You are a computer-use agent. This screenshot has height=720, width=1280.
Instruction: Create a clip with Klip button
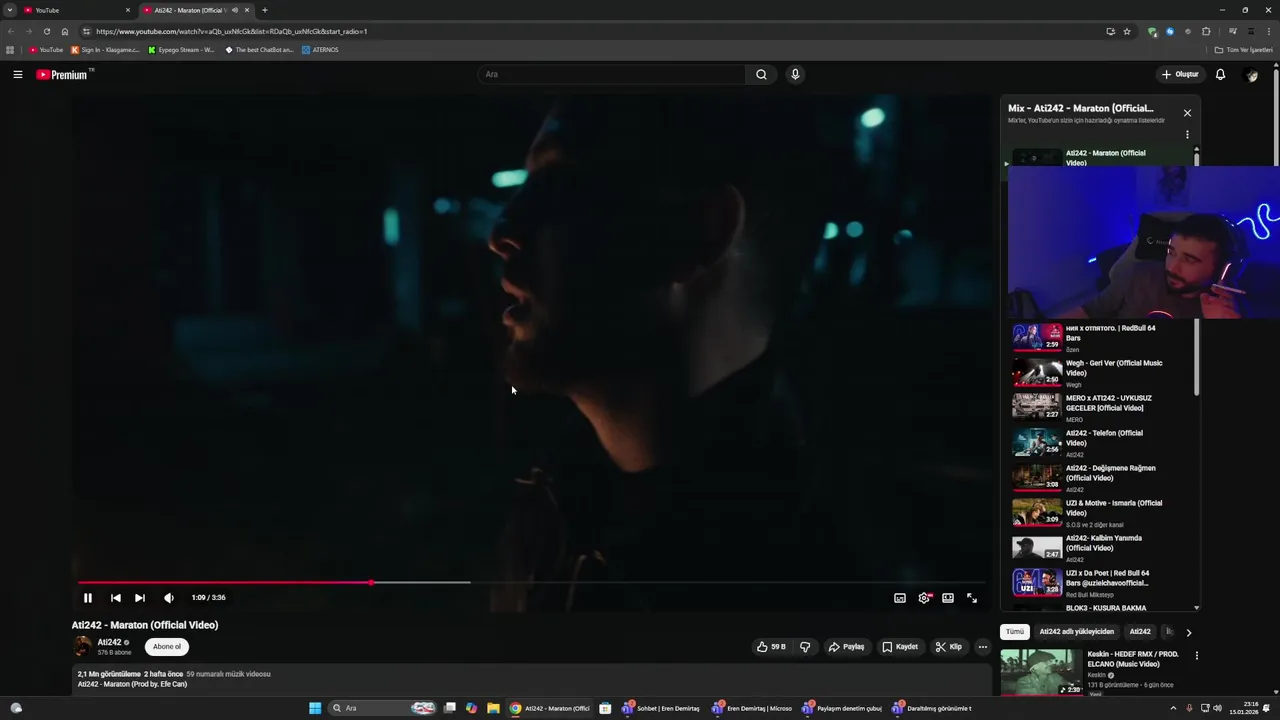point(949,647)
